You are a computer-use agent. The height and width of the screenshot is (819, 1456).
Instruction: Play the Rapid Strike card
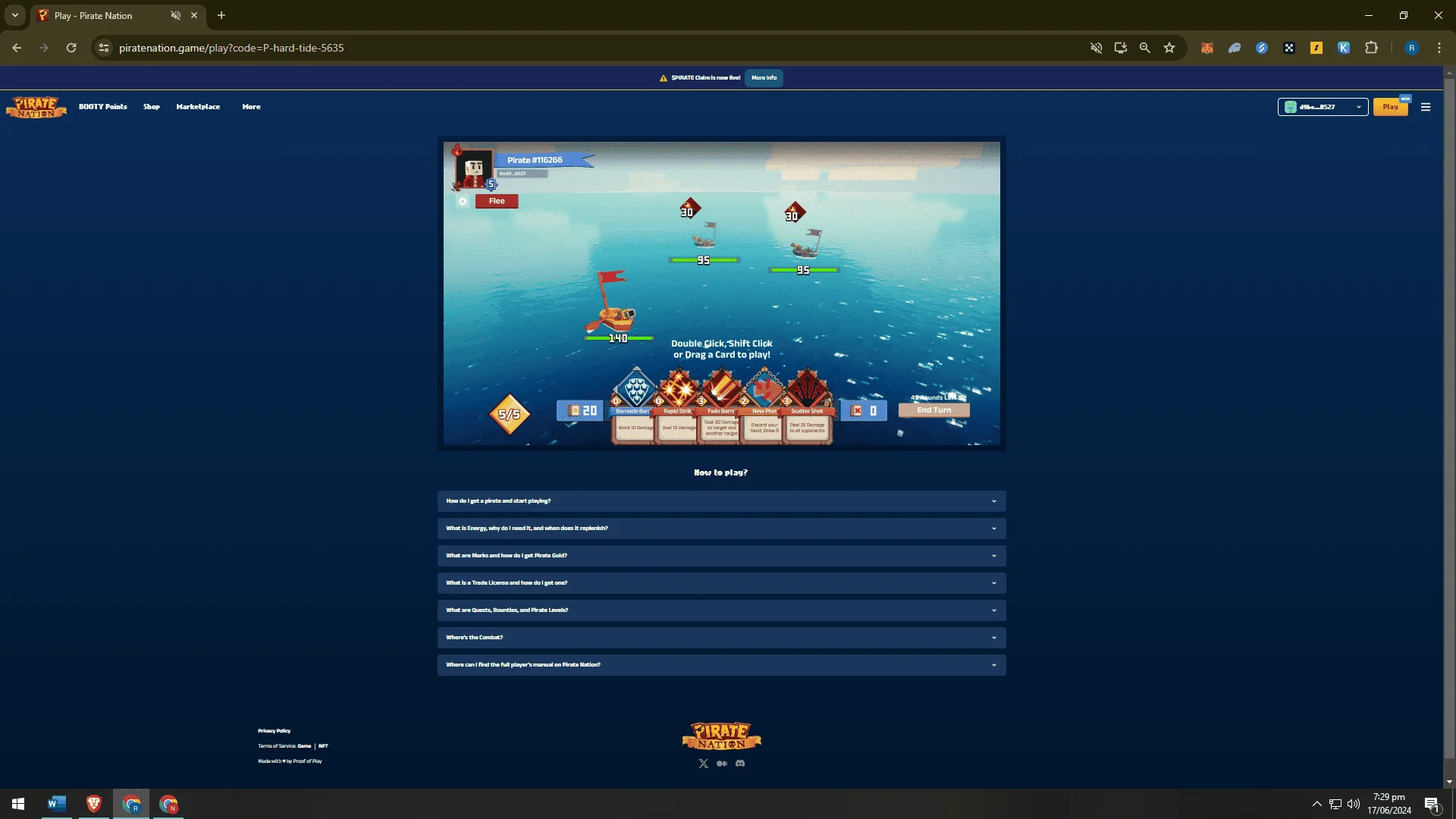click(x=678, y=406)
